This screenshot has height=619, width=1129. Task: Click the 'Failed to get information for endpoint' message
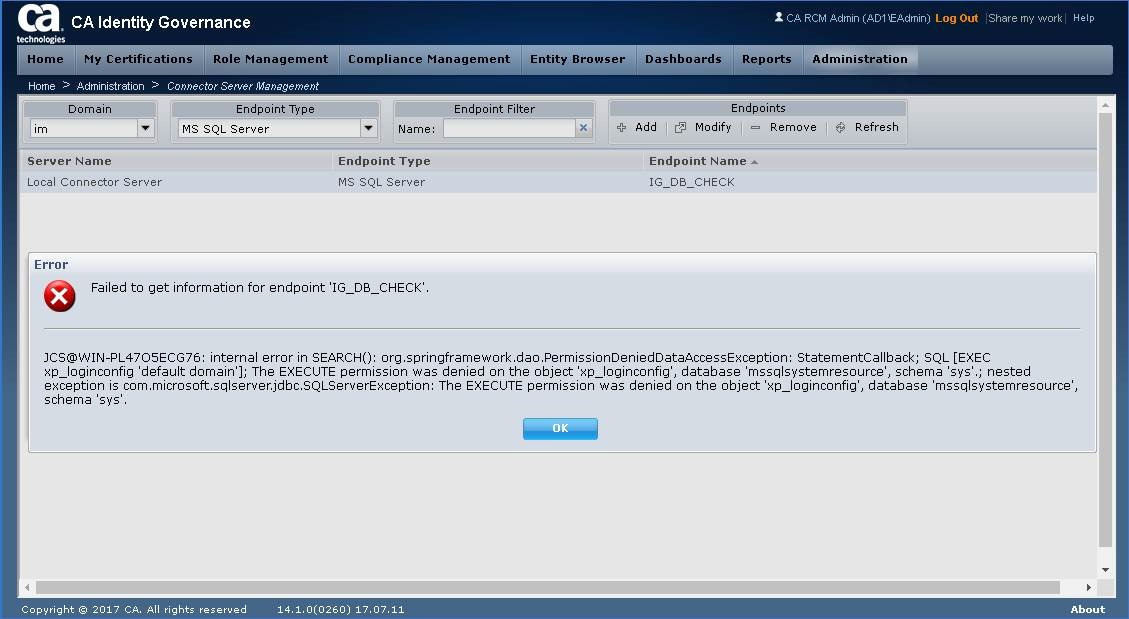point(260,288)
